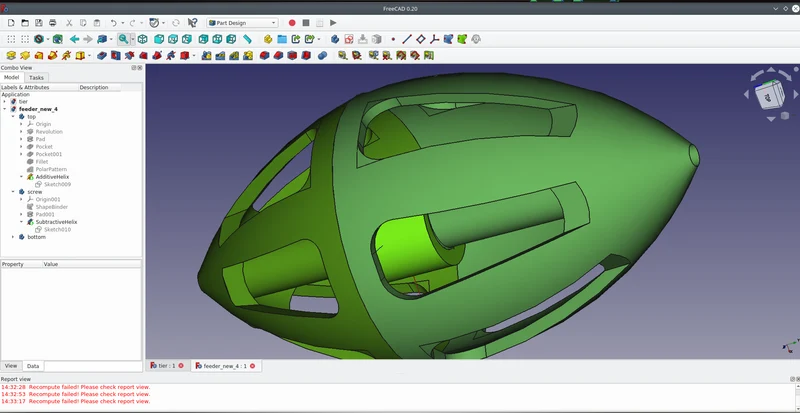This screenshot has width=800, height=413.
Task: Click the Property column header
Action: [21, 264]
